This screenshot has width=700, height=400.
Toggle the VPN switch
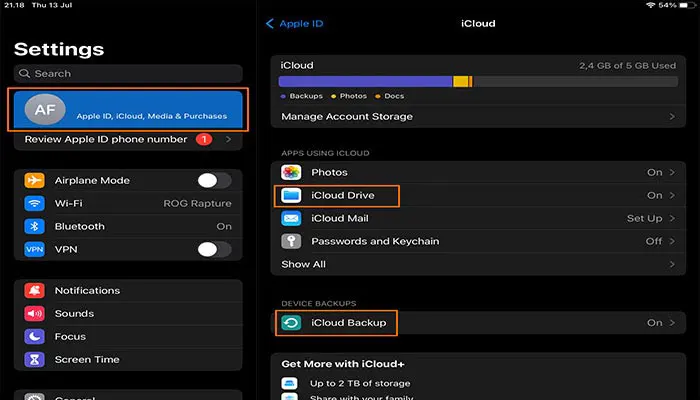tap(214, 249)
